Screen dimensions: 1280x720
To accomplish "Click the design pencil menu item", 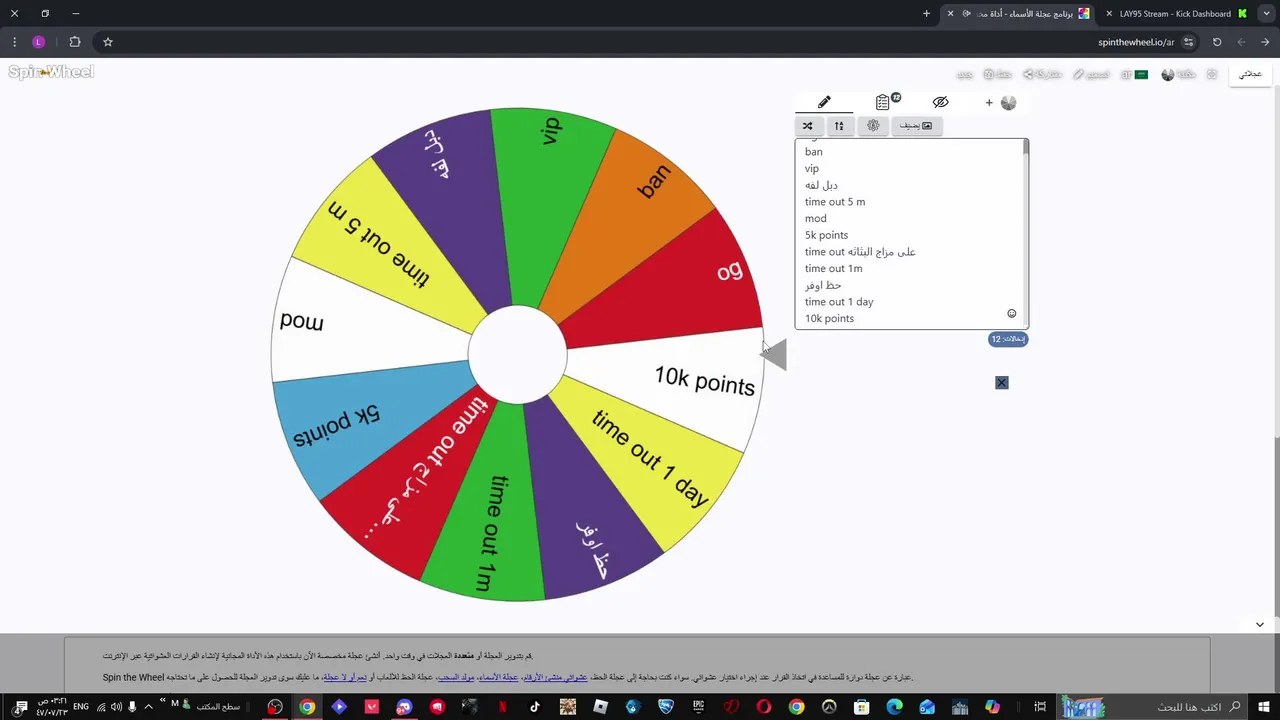I will [x=1091, y=75].
